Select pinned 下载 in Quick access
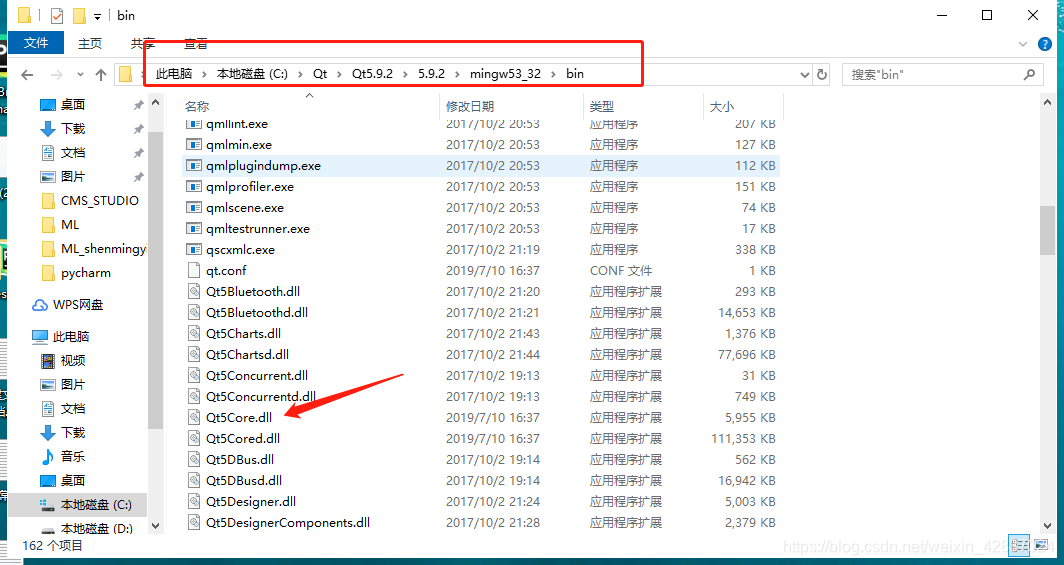Viewport: 1064px width, 565px height. click(x=73, y=128)
